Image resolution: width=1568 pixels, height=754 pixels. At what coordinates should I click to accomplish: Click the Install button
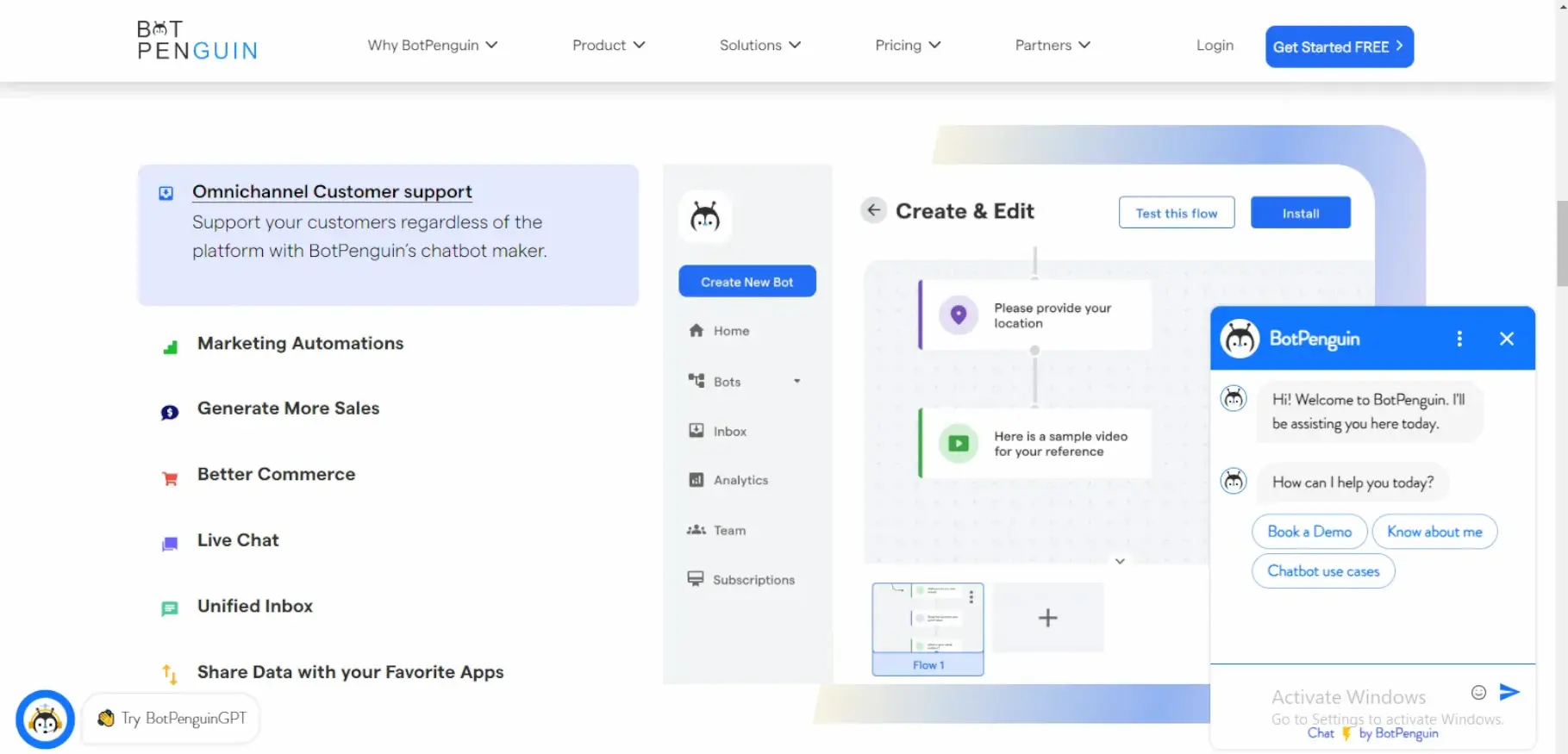click(1300, 213)
